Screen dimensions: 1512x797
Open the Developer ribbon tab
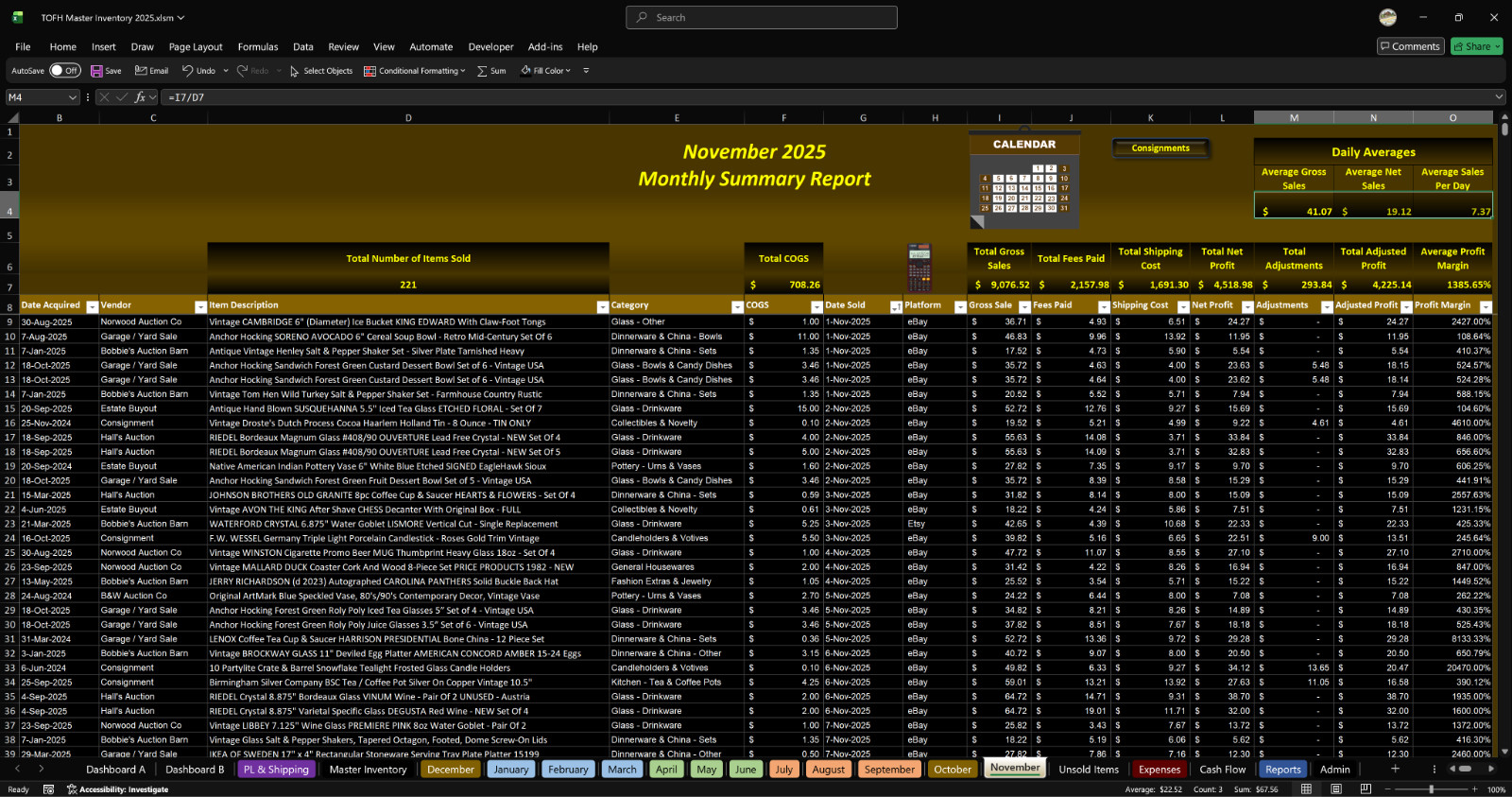pyautogui.click(x=491, y=46)
